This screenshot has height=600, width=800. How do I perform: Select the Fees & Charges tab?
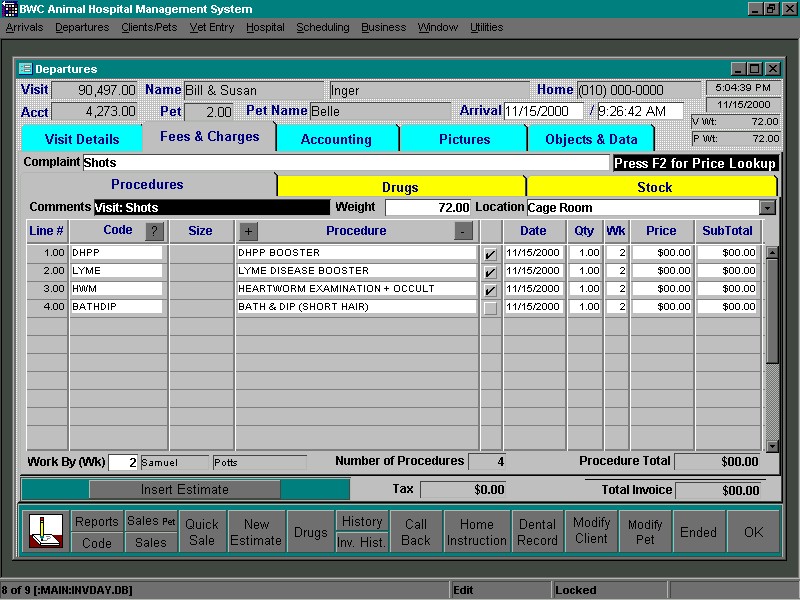click(x=210, y=137)
